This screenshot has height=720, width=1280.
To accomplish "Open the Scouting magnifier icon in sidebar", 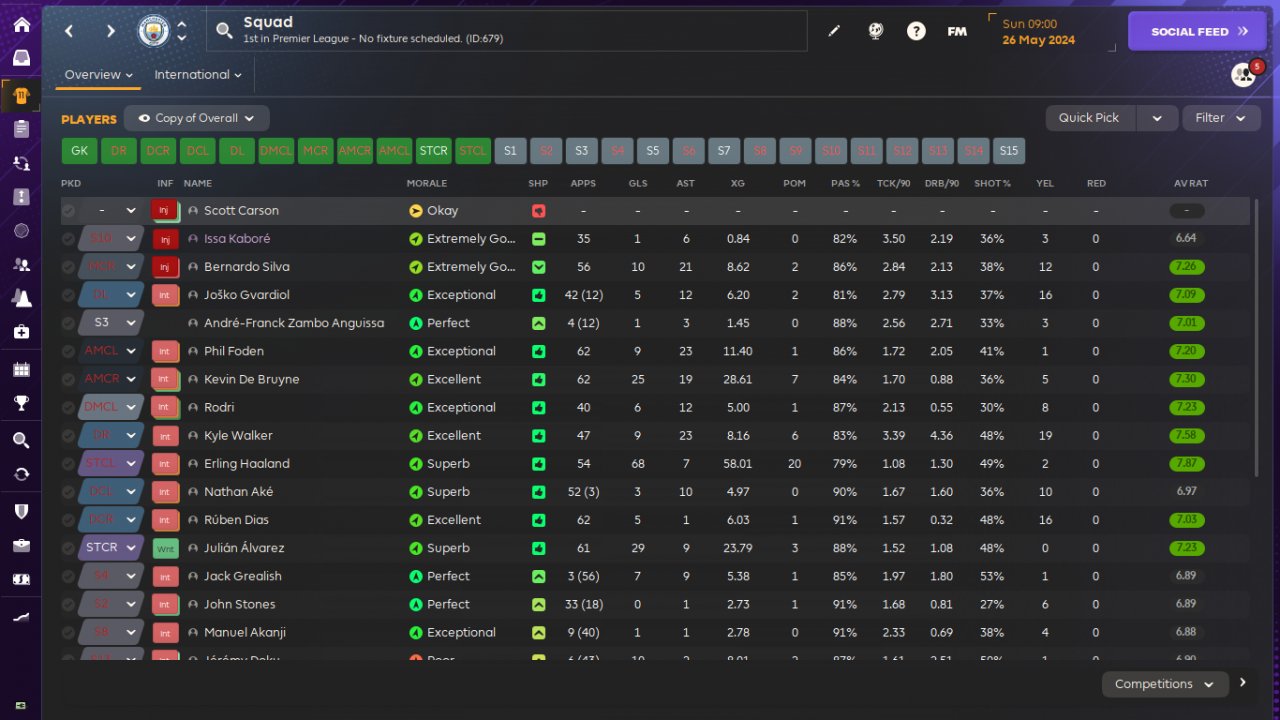I will click(x=21, y=440).
